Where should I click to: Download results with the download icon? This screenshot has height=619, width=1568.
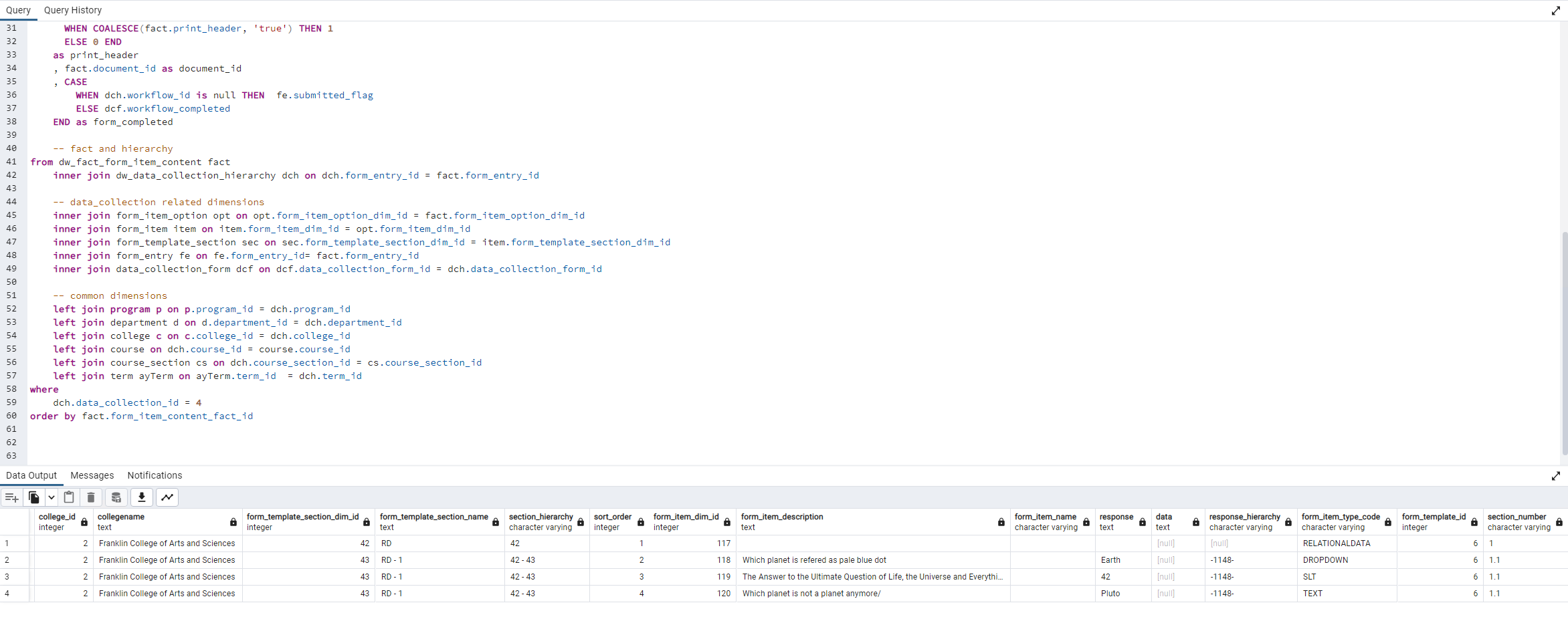(142, 497)
